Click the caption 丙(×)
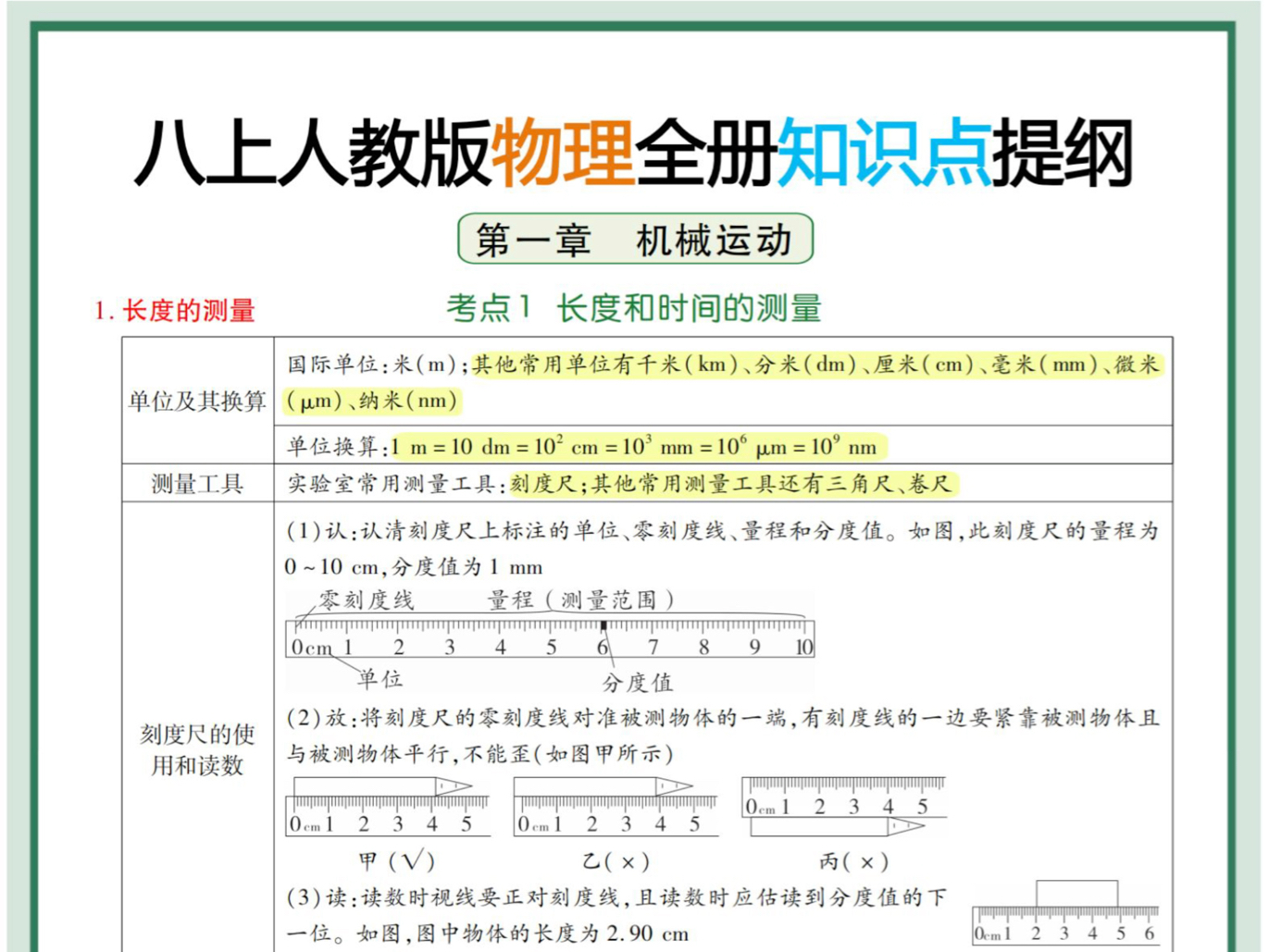 tap(853, 862)
